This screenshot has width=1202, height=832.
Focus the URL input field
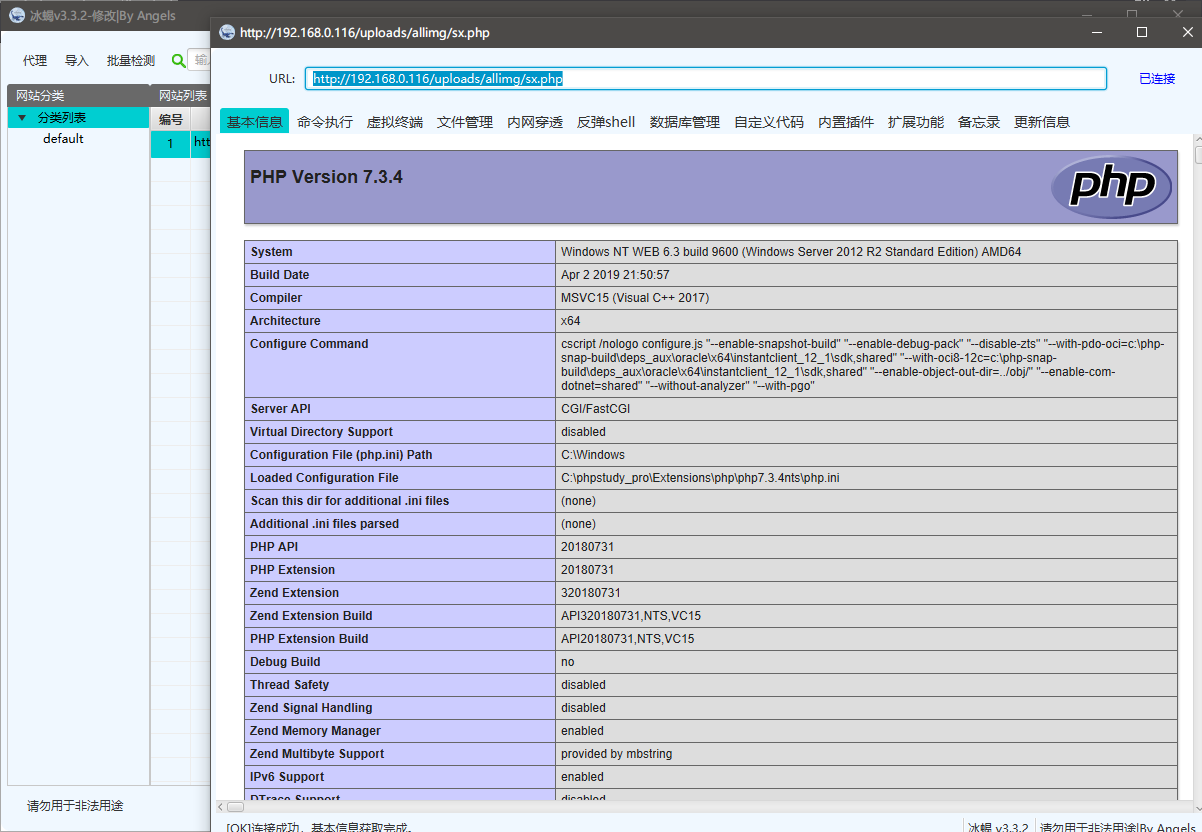706,79
